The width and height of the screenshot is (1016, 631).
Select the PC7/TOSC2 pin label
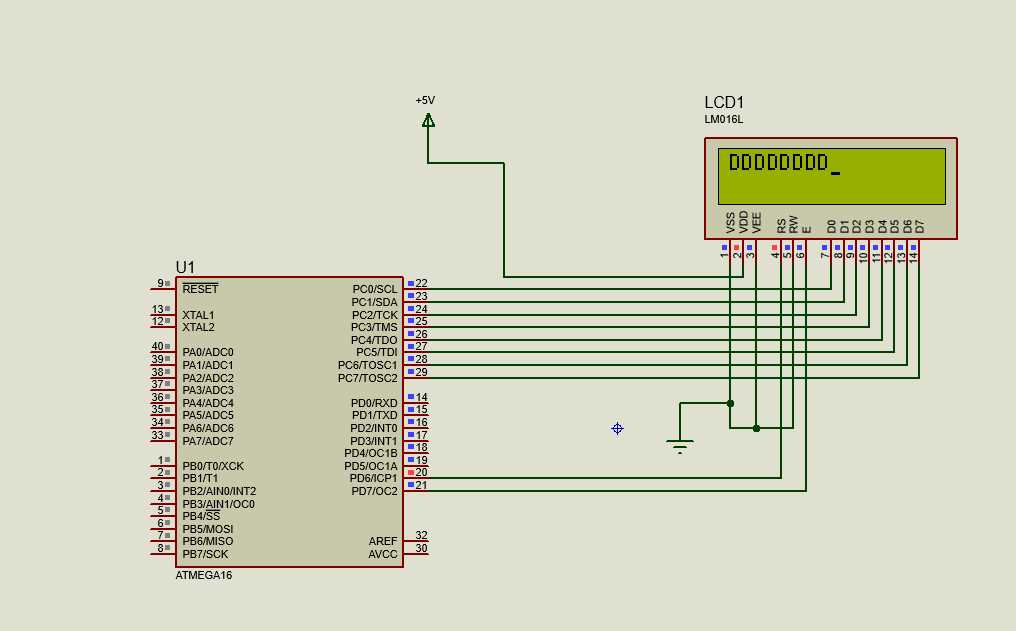(368, 378)
